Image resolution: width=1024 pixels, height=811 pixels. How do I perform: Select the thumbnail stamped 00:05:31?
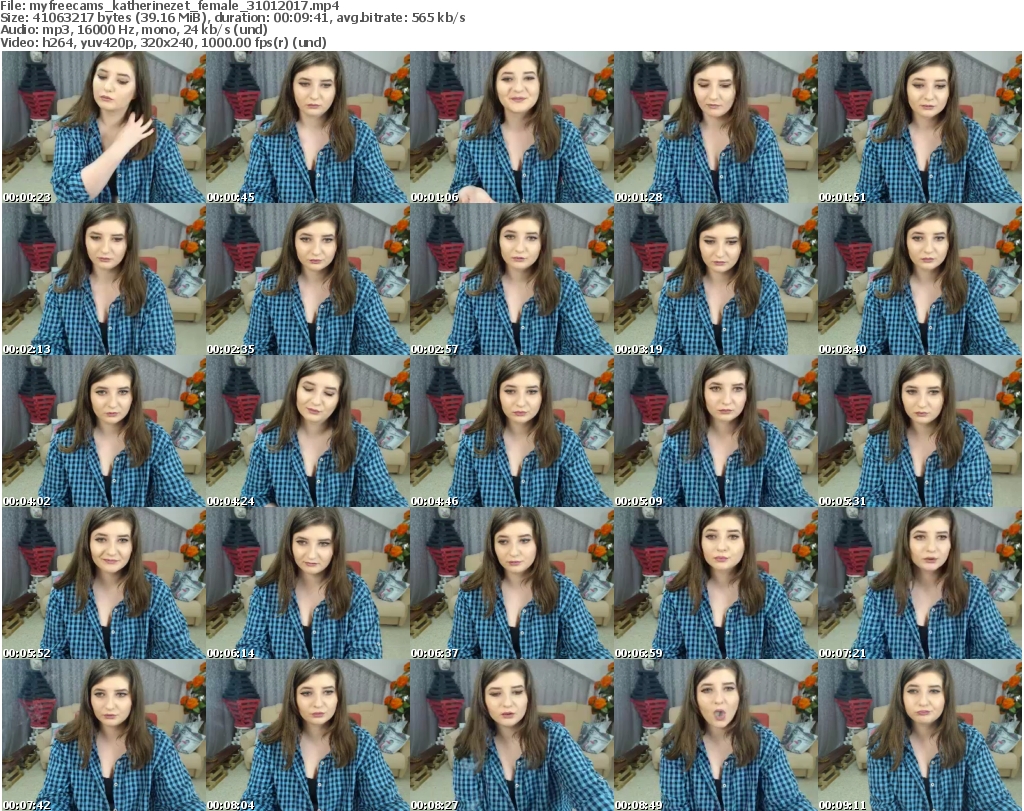click(x=920, y=431)
